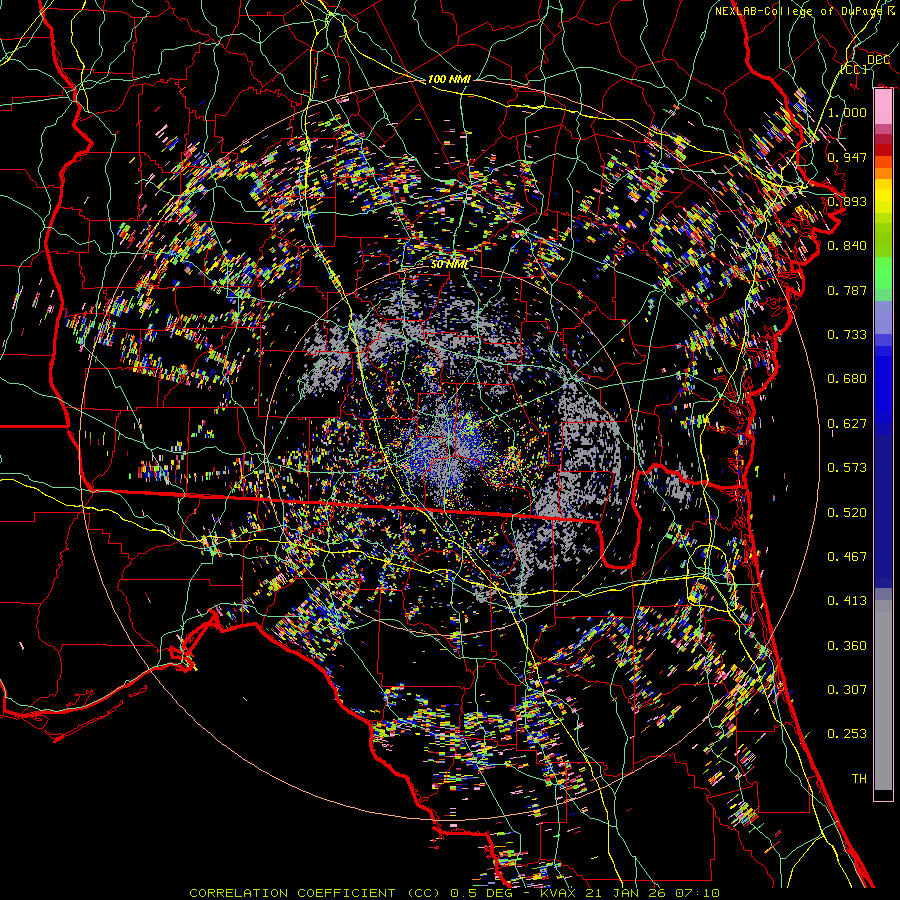
Task: Click the 1.000 scale value
Action: tap(847, 112)
